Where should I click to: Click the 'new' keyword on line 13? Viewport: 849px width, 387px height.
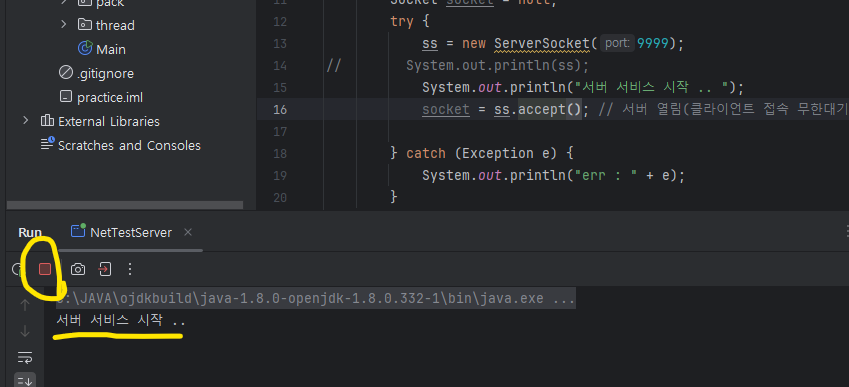(x=474, y=43)
